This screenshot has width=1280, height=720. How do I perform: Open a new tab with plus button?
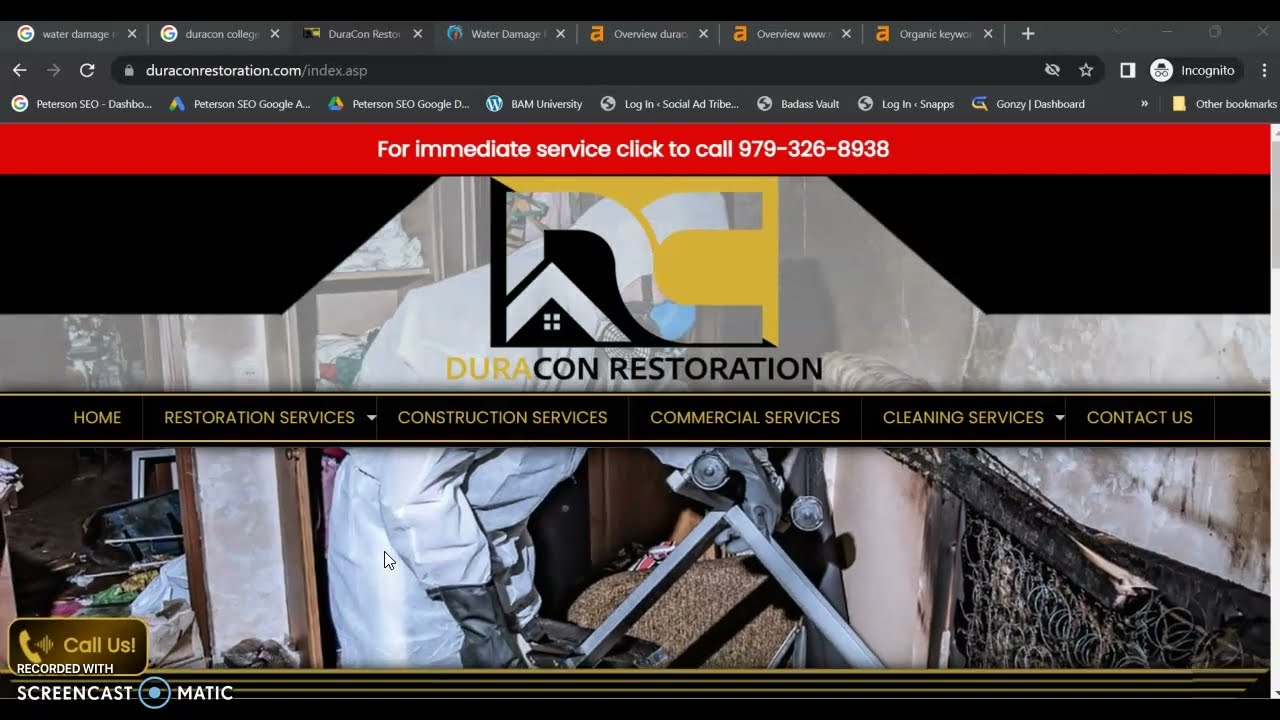click(1027, 34)
